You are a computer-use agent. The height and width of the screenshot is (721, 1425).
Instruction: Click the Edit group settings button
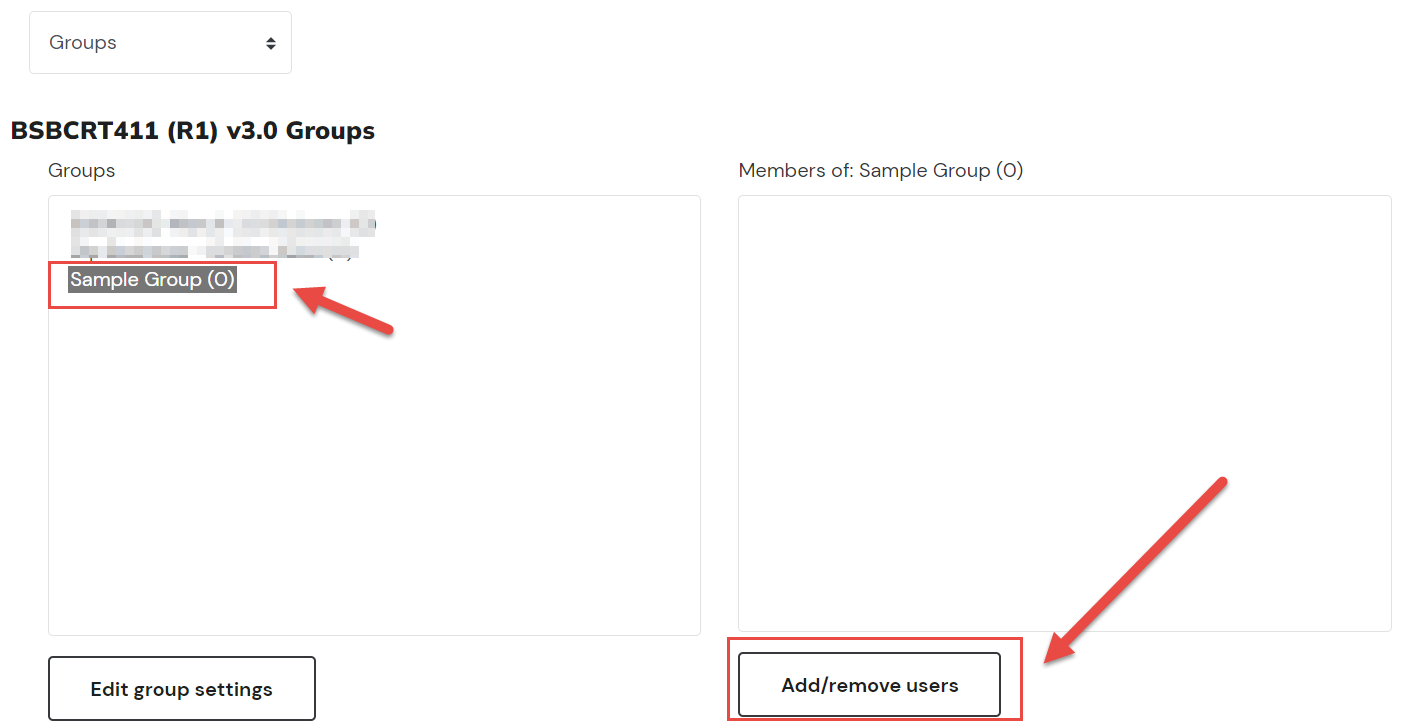(x=181, y=689)
